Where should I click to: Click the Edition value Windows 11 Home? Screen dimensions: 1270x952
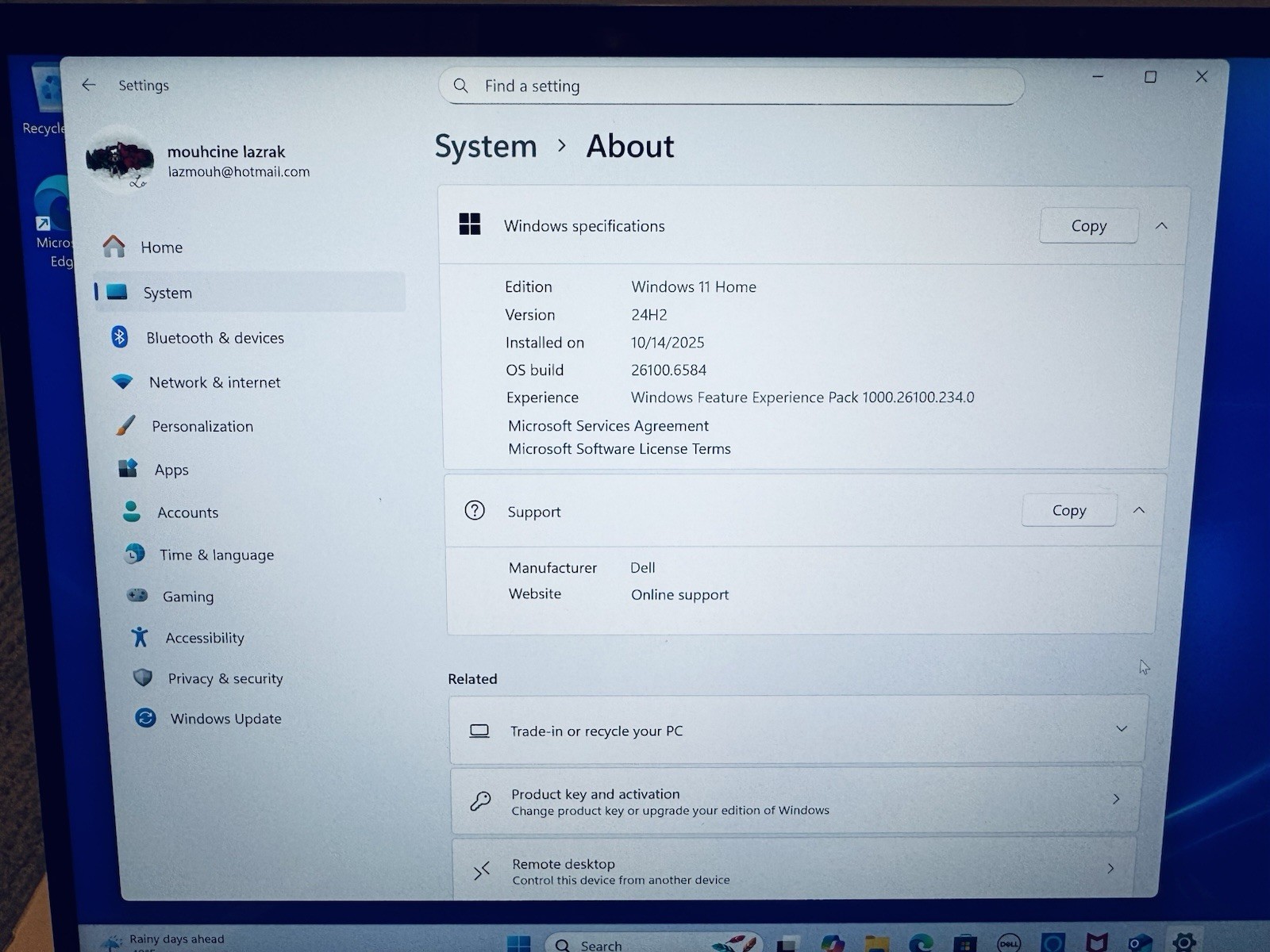[694, 287]
